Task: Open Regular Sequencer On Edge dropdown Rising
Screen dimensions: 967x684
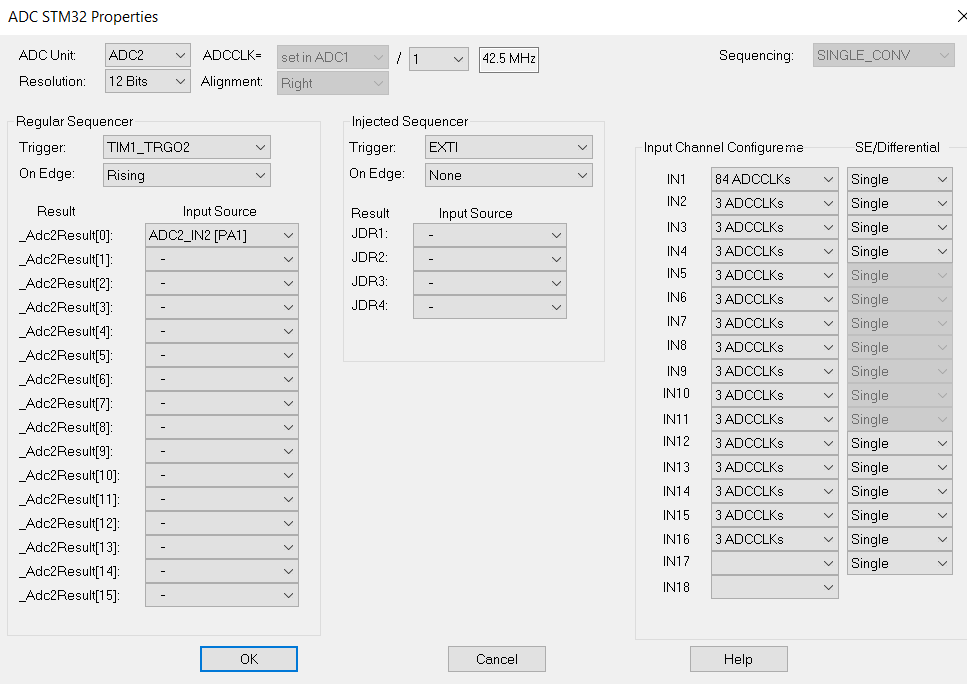Action: click(187, 175)
